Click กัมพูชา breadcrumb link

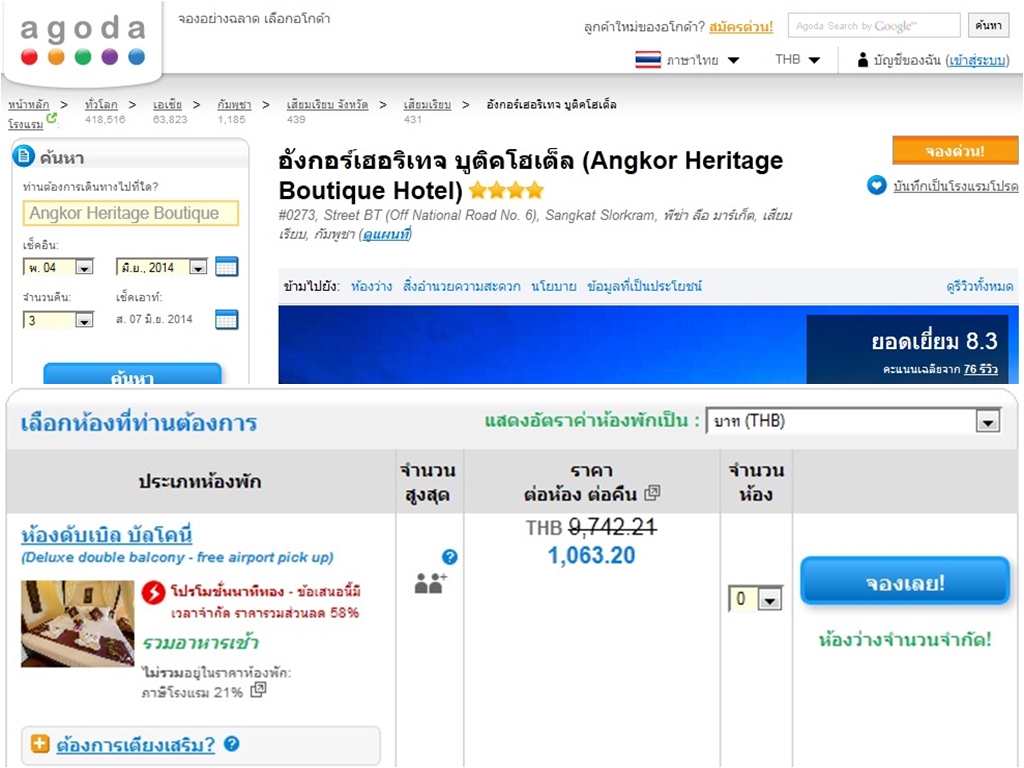pos(234,104)
